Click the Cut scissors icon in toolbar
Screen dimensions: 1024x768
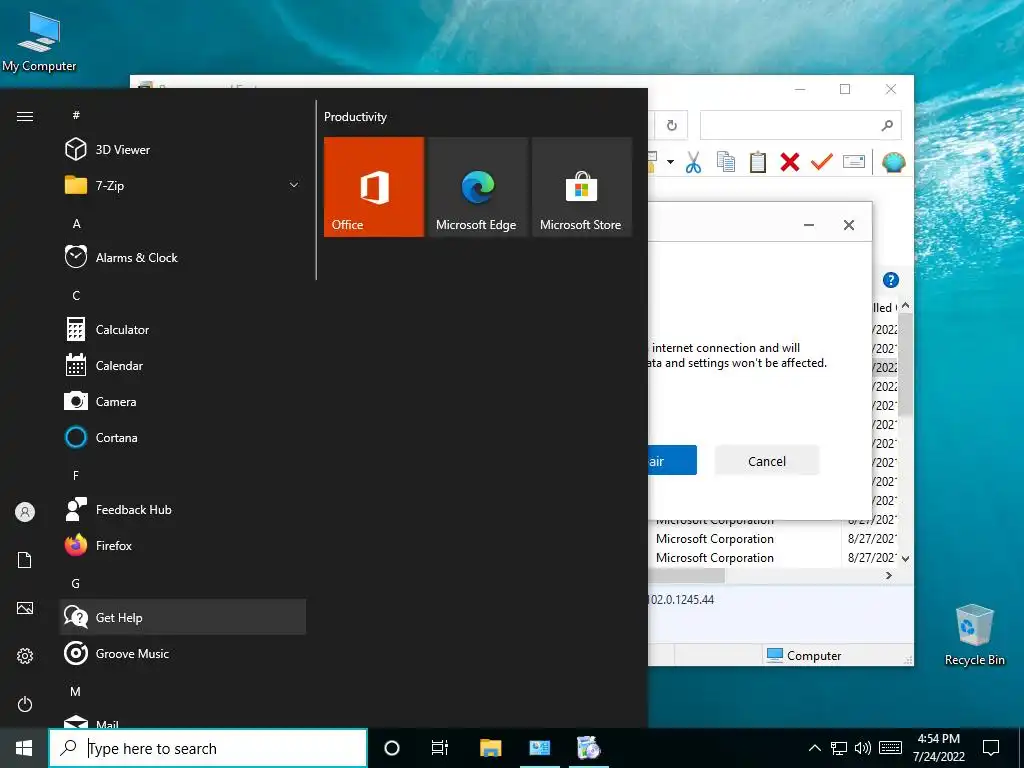coord(694,162)
